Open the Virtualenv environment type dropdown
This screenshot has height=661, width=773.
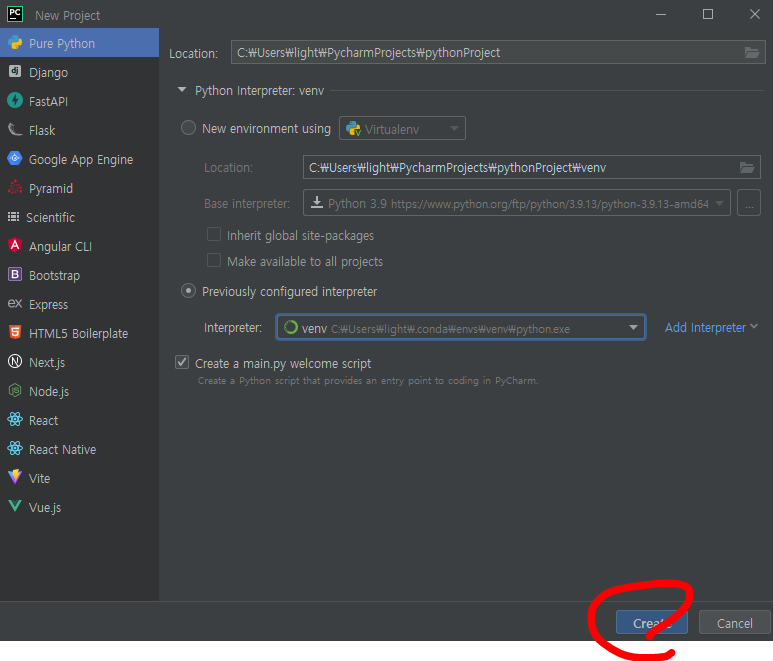[402, 129]
